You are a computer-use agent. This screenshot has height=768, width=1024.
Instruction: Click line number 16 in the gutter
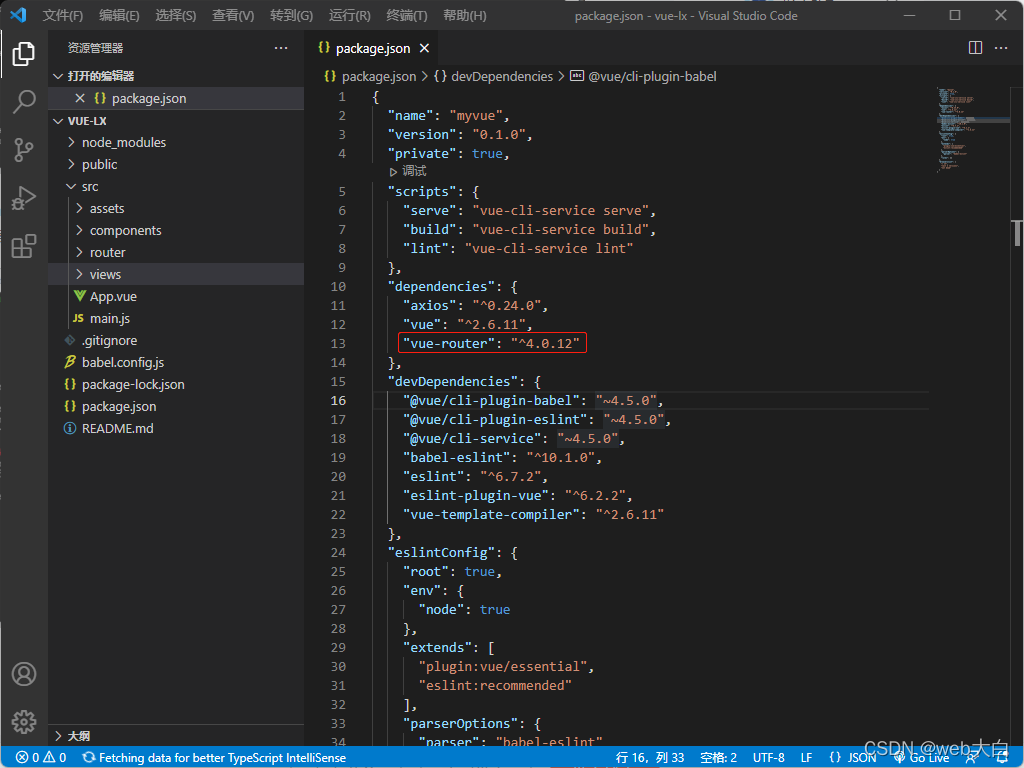click(x=338, y=400)
